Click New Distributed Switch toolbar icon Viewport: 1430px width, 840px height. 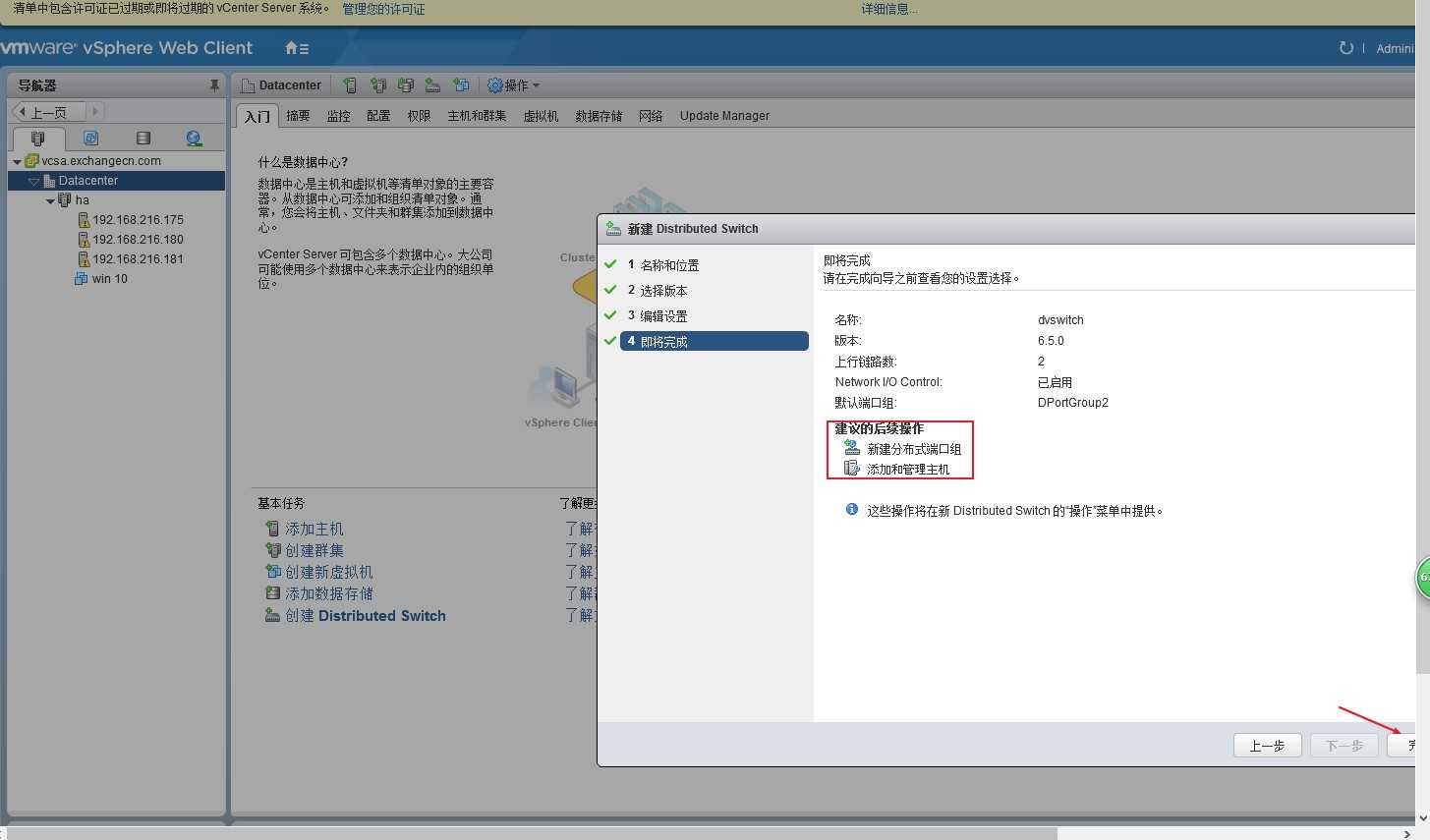pyautogui.click(x=432, y=85)
